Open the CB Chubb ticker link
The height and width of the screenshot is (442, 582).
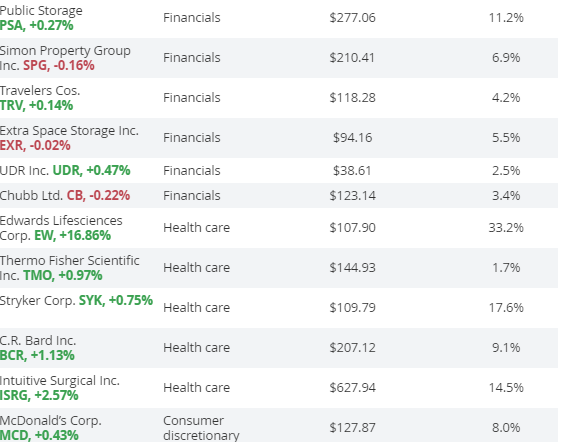(98, 195)
